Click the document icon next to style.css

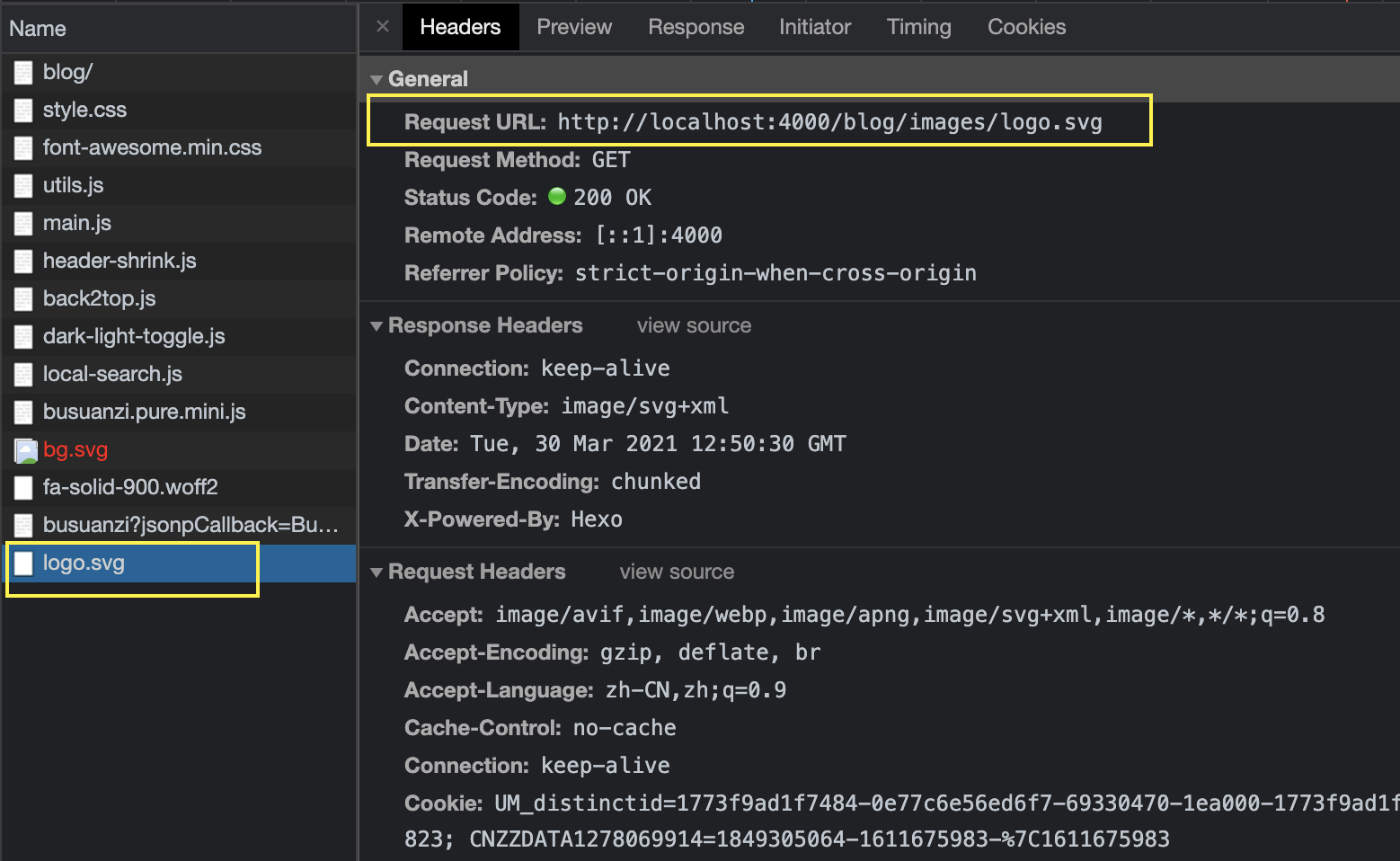click(x=22, y=110)
